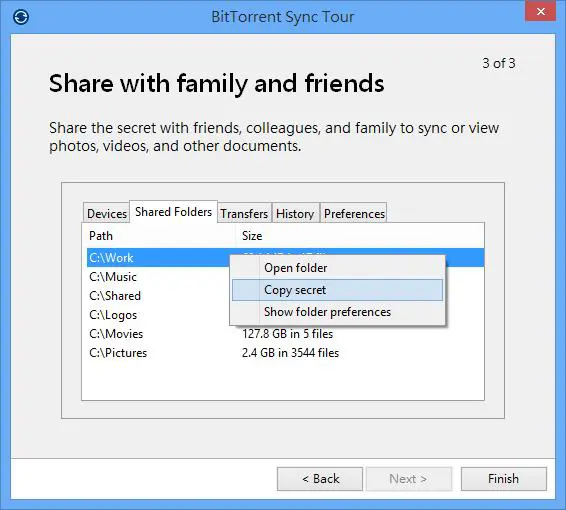
Task: Select the Shared Folders tab
Action: point(174,212)
